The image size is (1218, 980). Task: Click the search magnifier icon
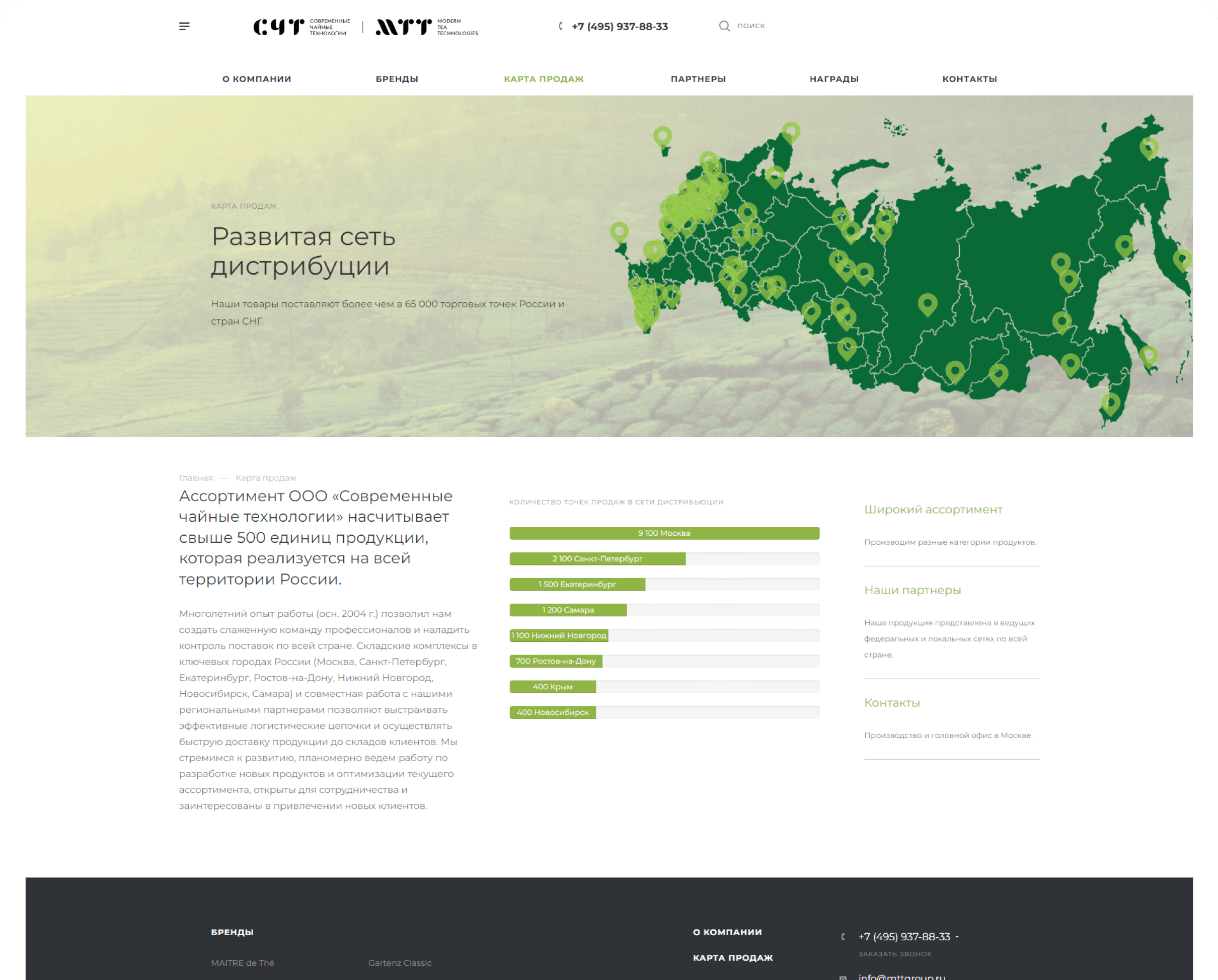pos(724,26)
